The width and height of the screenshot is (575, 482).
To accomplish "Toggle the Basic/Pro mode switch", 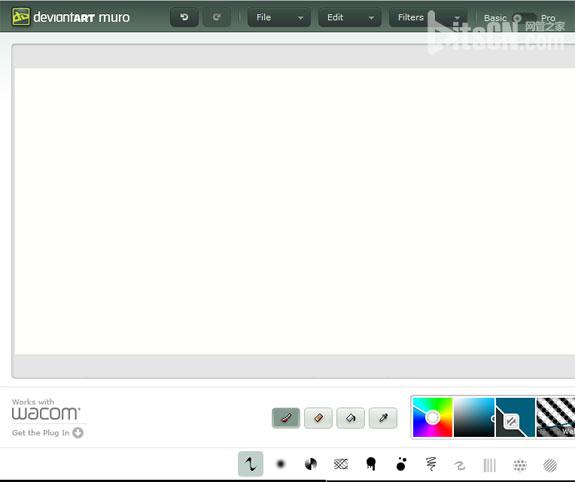I will point(524,18).
